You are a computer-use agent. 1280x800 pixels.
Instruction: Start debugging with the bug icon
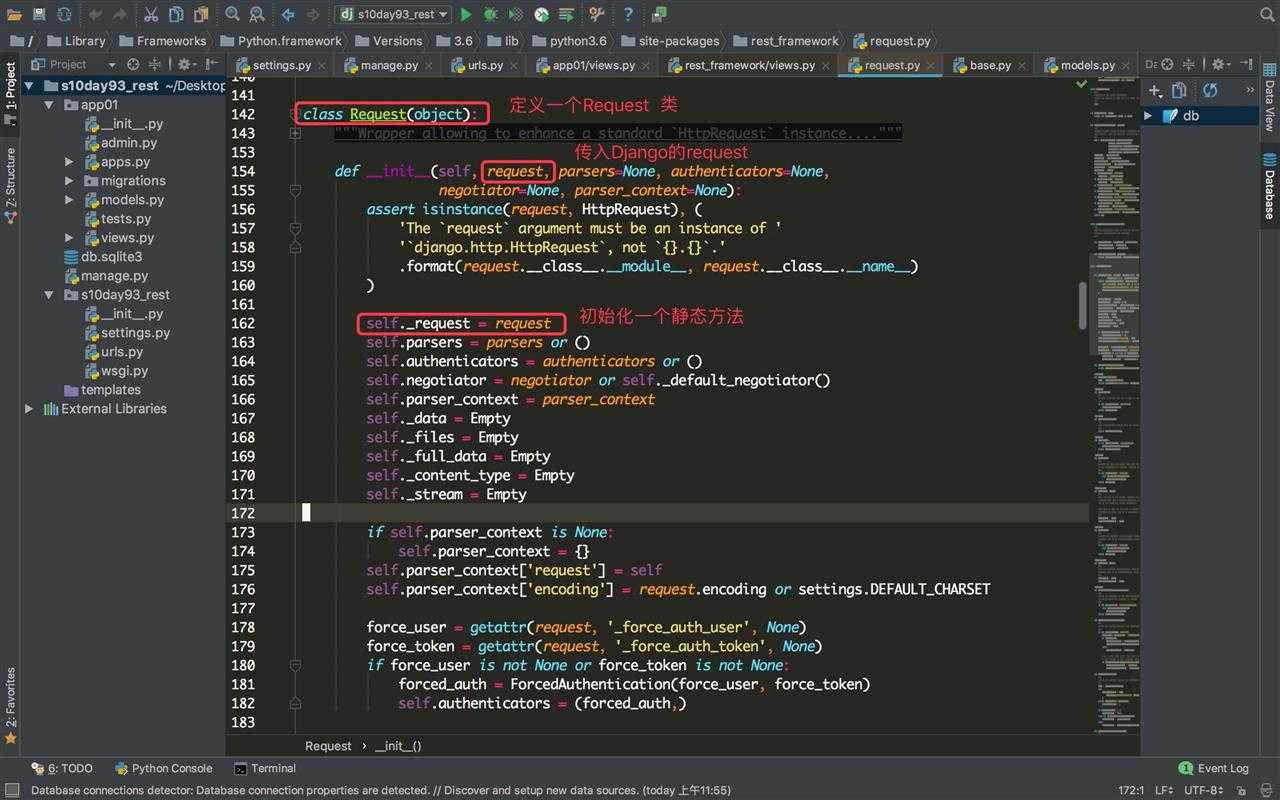coord(491,14)
